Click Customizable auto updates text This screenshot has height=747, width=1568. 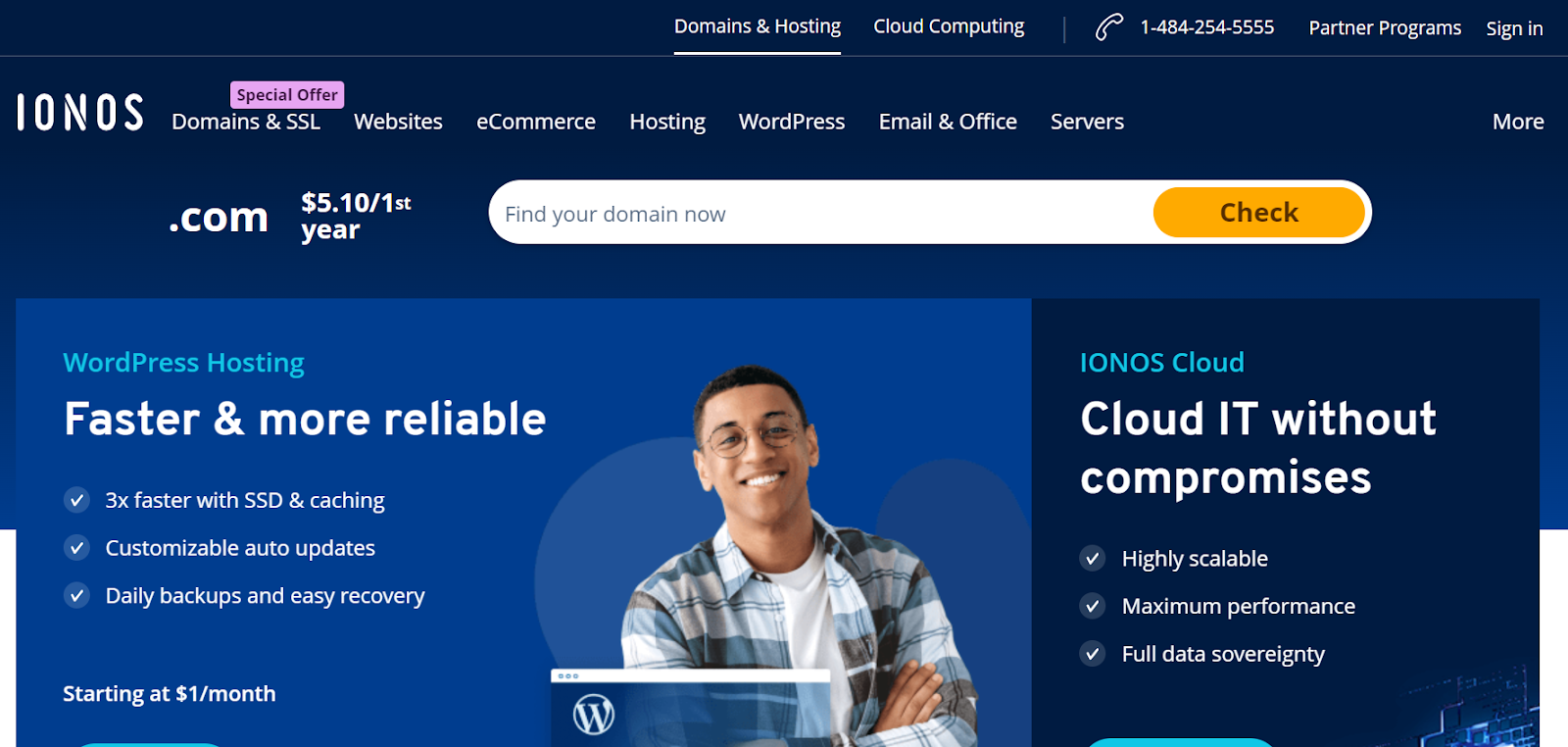click(x=240, y=548)
